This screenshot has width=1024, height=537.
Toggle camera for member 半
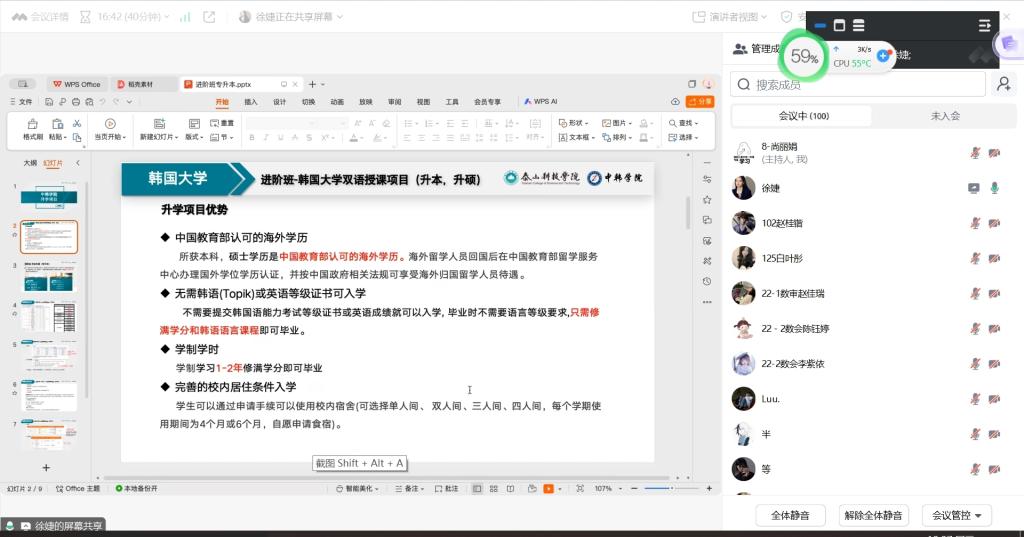(994, 434)
